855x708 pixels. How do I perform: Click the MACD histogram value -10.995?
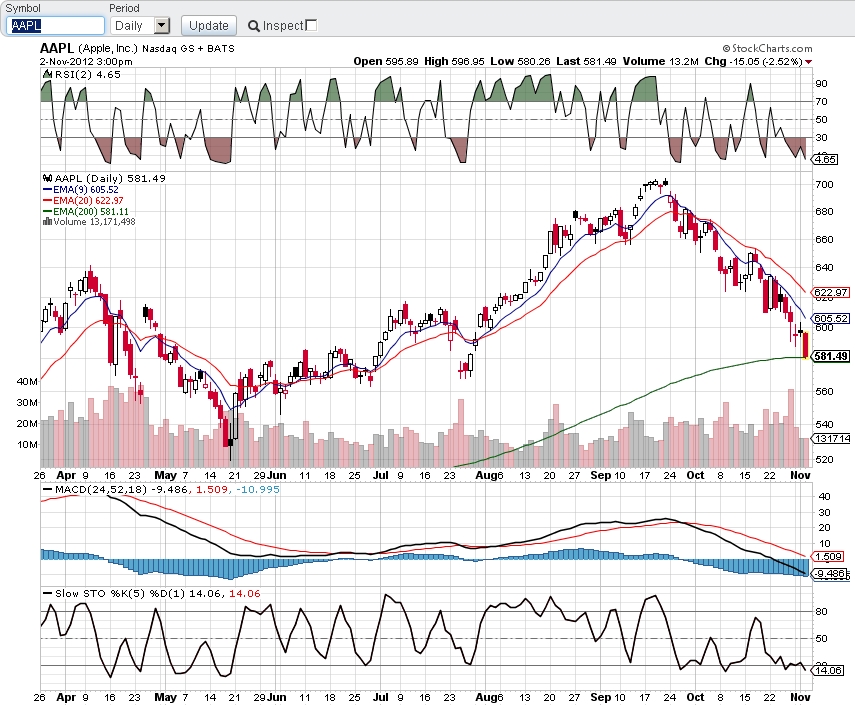(258, 489)
